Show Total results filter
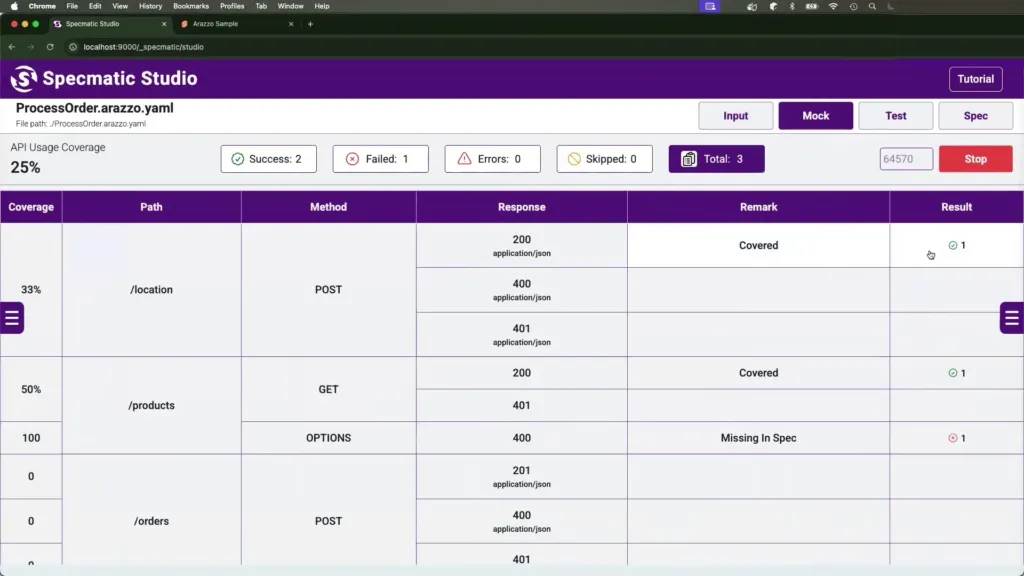 [716, 159]
